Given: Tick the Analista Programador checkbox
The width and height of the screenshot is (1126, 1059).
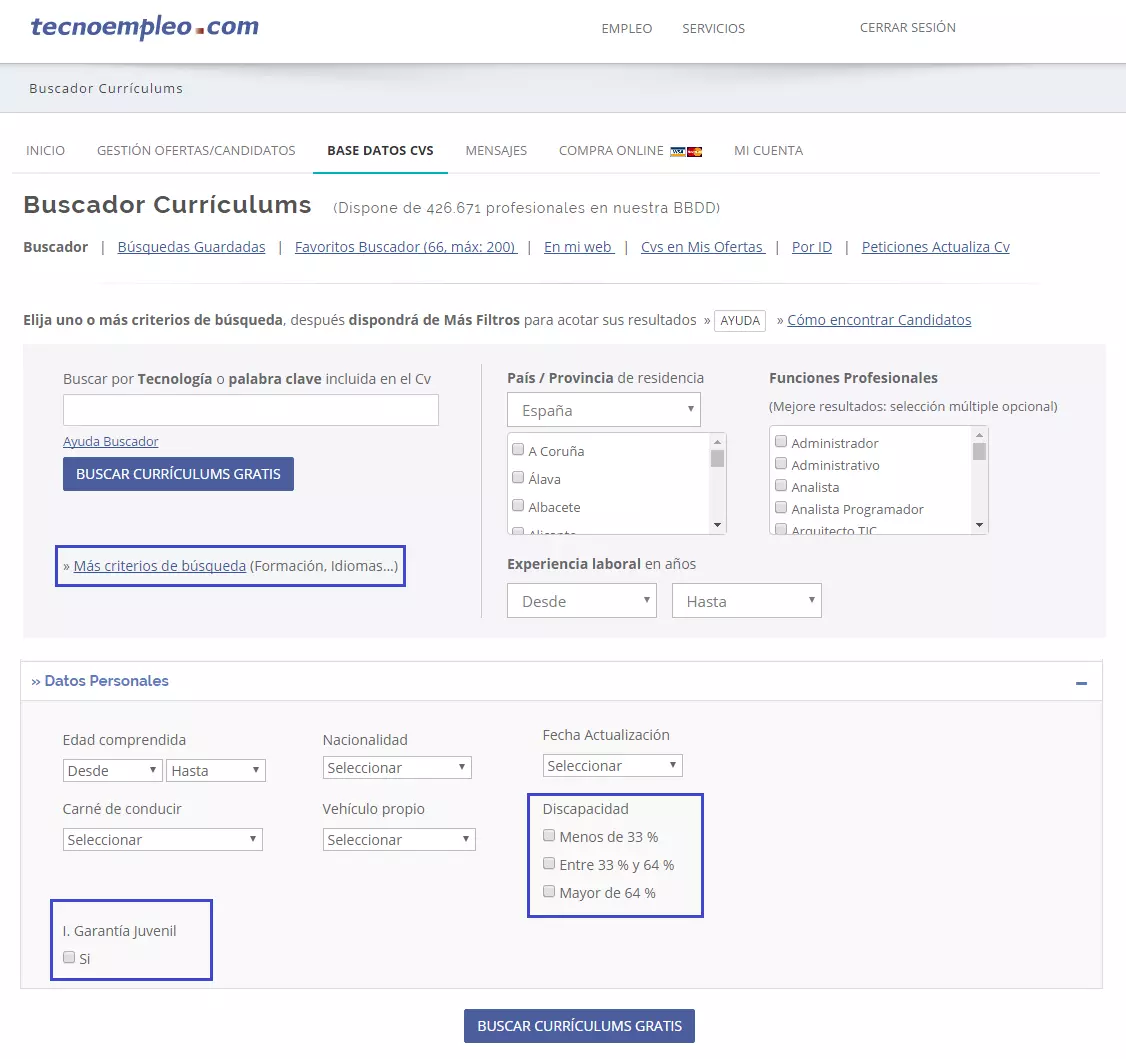Looking at the screenshot, I should (781, 508).
